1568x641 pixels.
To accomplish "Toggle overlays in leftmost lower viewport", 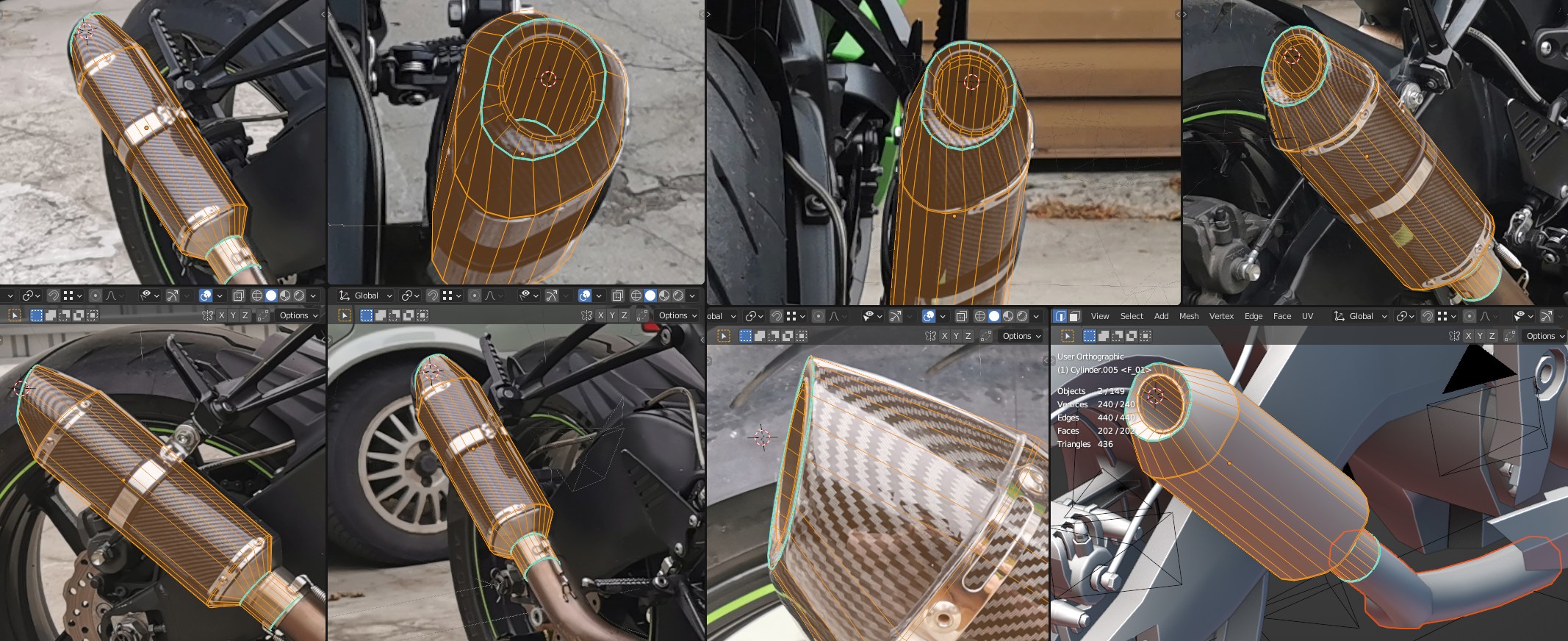I will click(206, 296).
